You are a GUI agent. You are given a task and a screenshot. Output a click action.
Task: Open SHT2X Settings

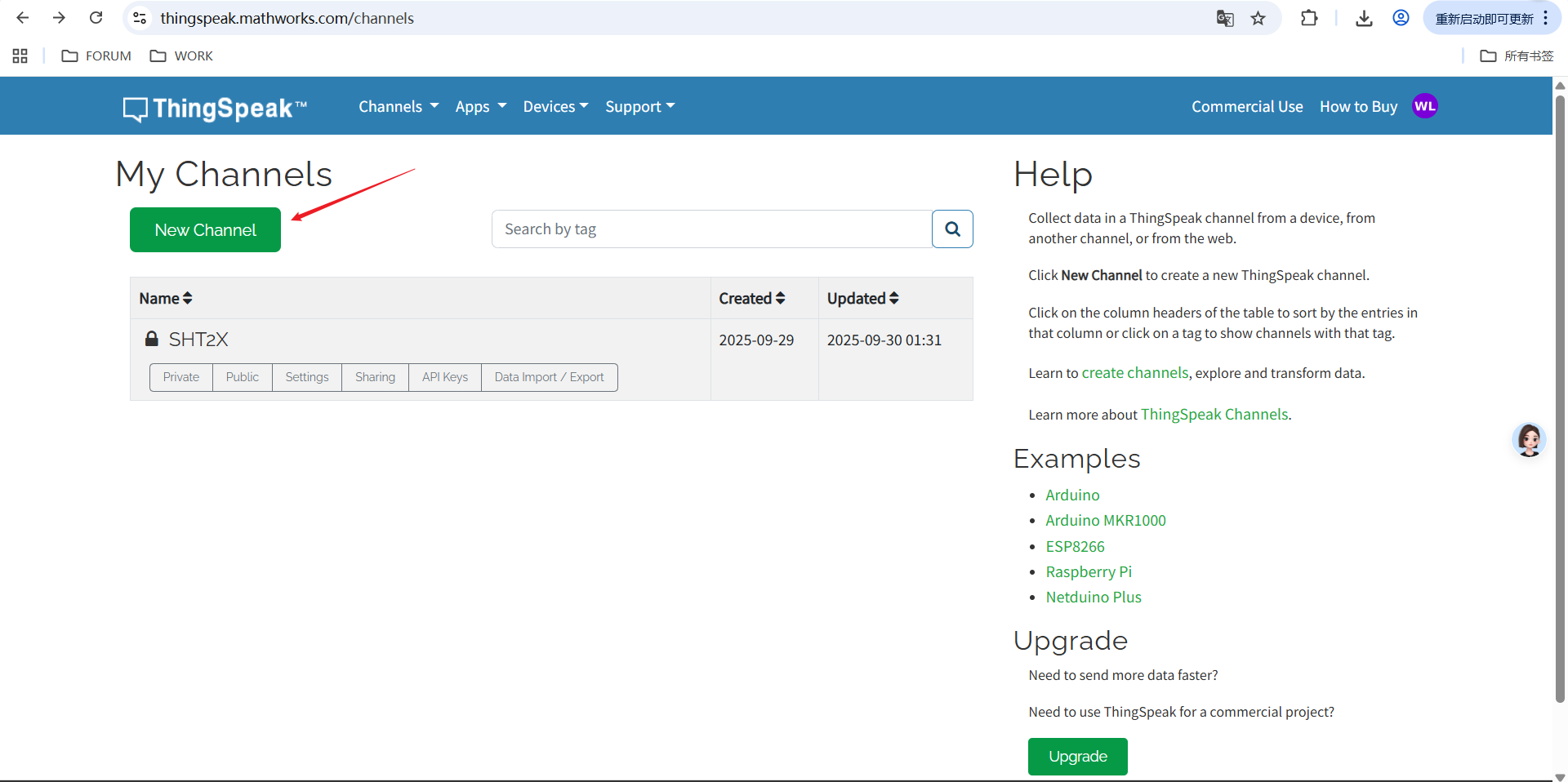point(307,377)
